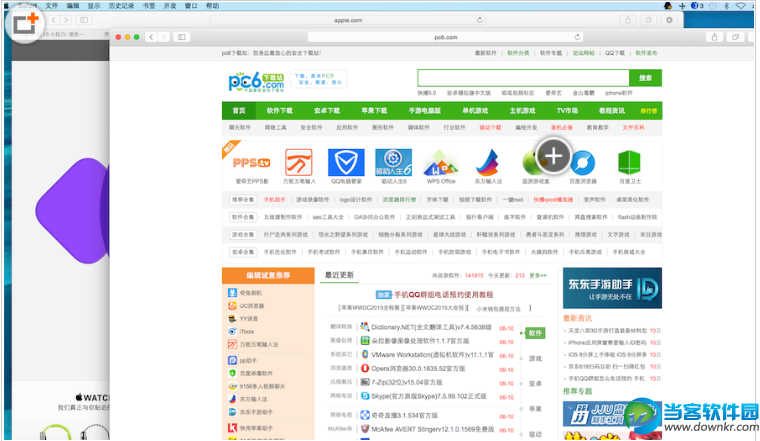Open the 驱动人生6 app icon

click(x=394, y=162)
